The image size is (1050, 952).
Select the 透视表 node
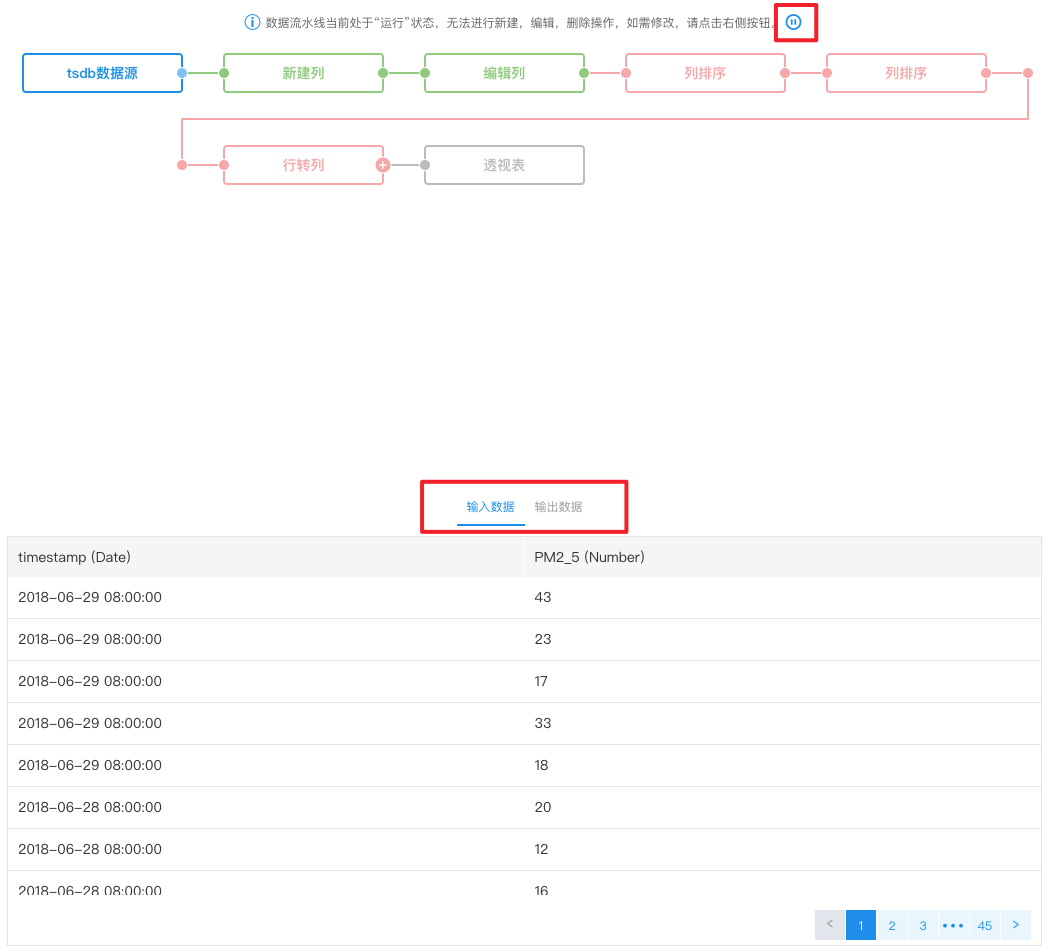tap(504, 165)
